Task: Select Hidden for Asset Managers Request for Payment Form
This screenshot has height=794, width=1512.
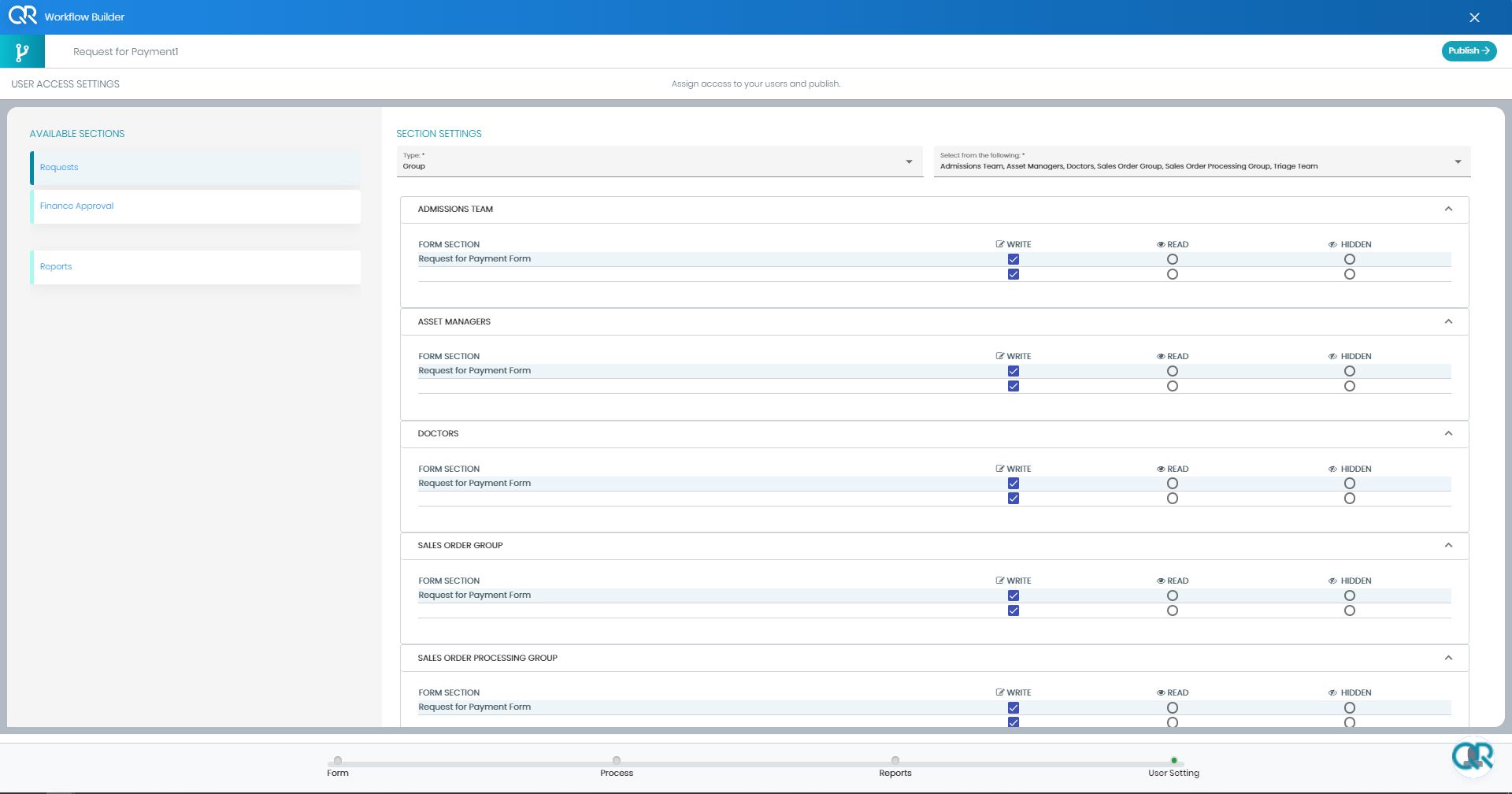Action: point(1350,371)
